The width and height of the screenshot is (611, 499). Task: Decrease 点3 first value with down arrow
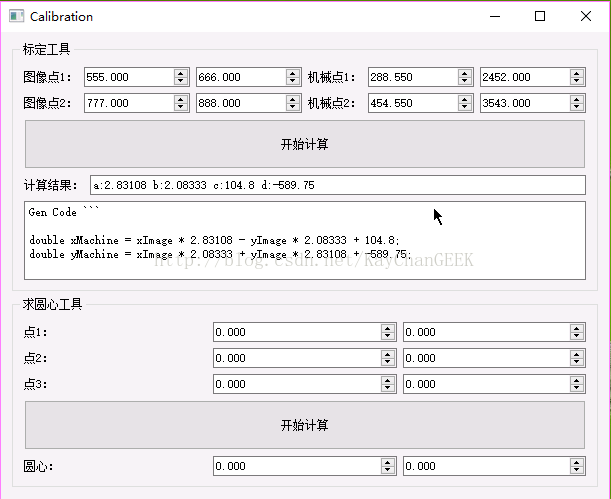click(x=388, y=388)
